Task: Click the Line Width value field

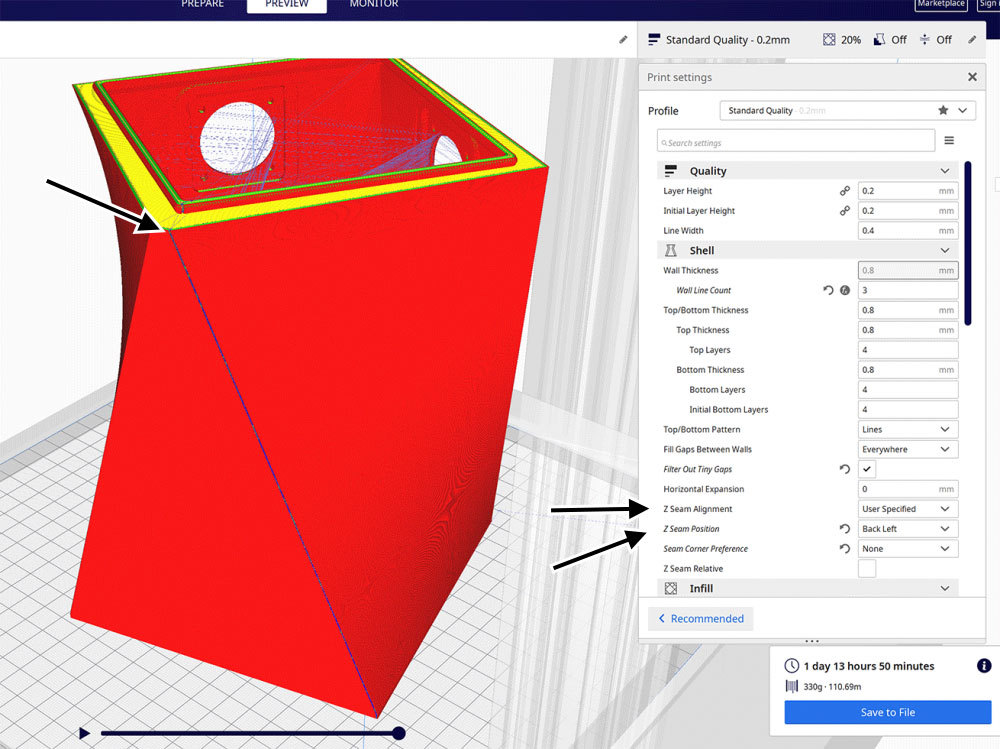Action: click(x=908, y=230)
